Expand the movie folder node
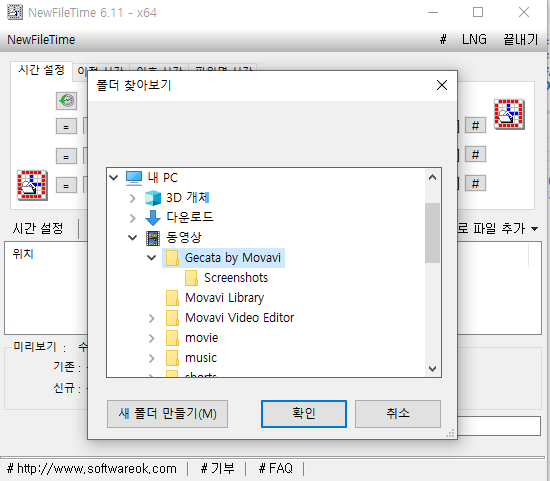Viewport: 550px width, 481px height. pos(152,338)
